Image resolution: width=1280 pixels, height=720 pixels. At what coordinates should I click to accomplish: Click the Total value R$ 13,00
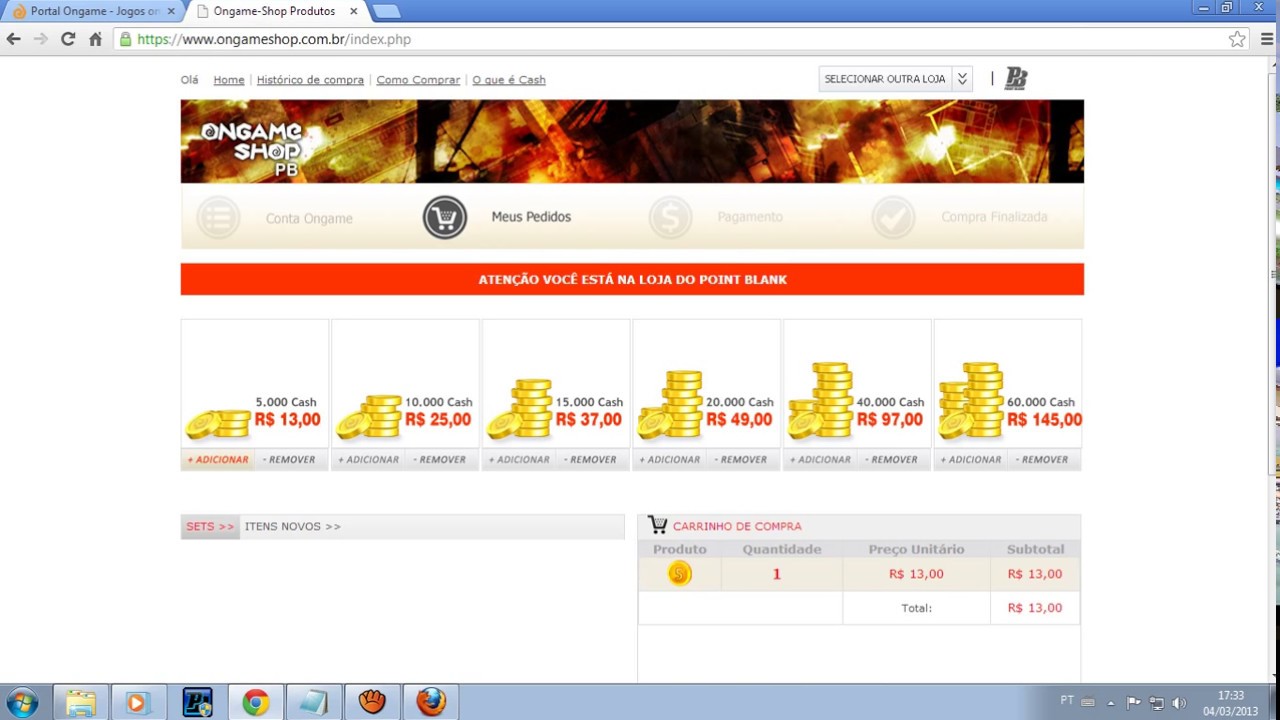pos(1035,608)
